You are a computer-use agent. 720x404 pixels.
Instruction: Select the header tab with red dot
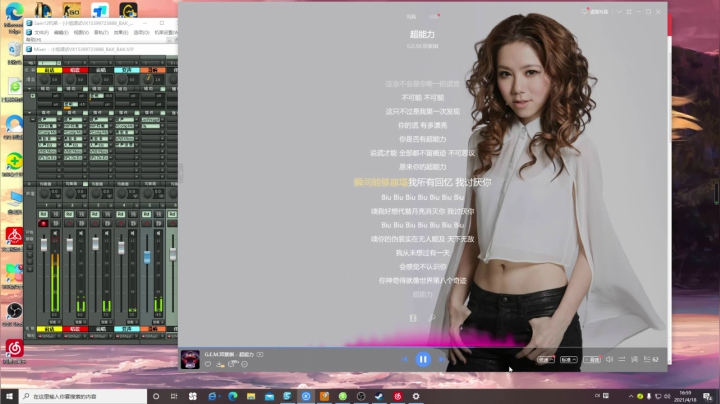coord(434,17)
